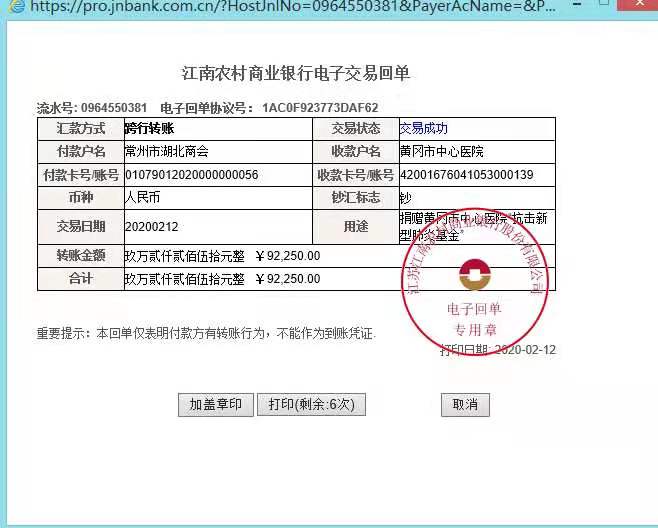Select payer account 0107901202000000056
This screenshot has height=528, width=658.
192,175
